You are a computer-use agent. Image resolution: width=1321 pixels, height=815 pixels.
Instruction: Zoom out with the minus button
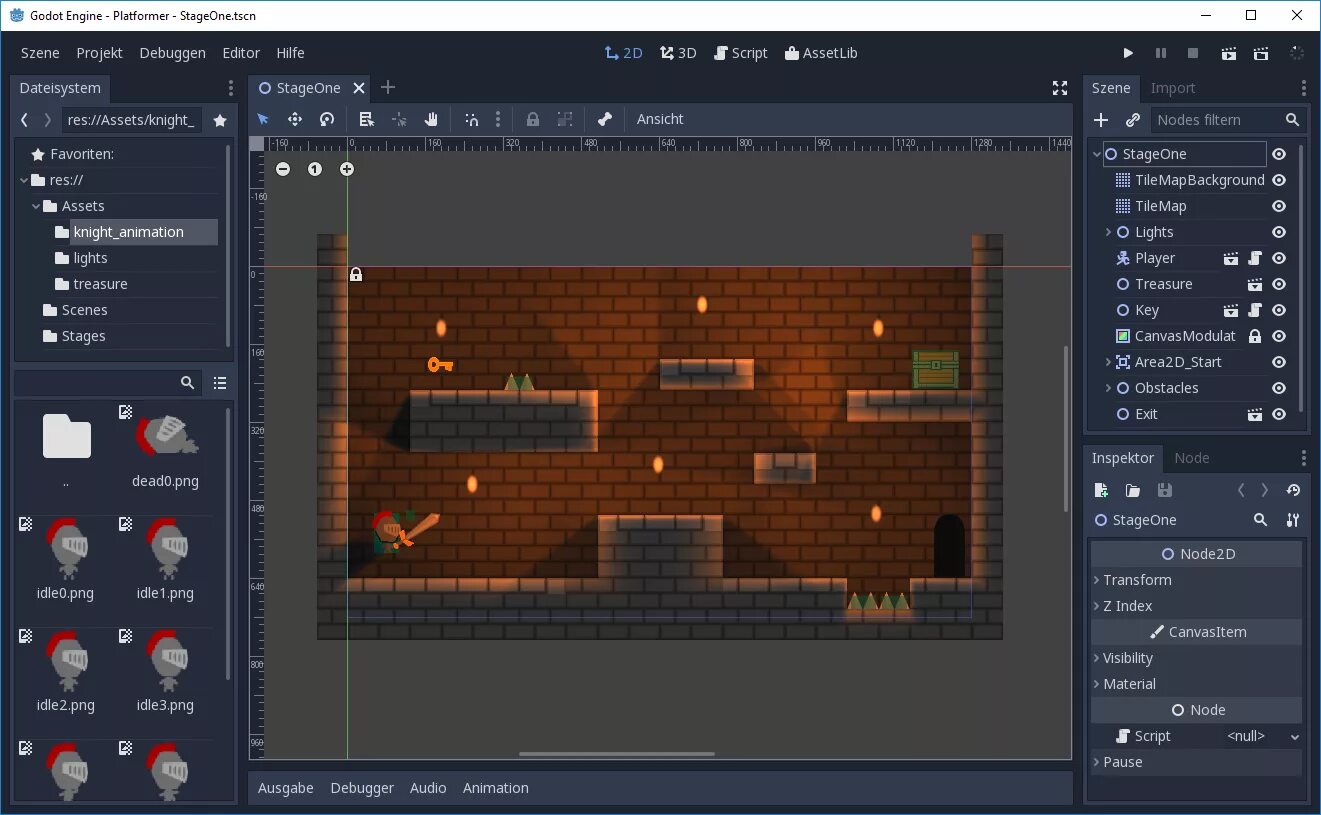(x=283, y=169)
